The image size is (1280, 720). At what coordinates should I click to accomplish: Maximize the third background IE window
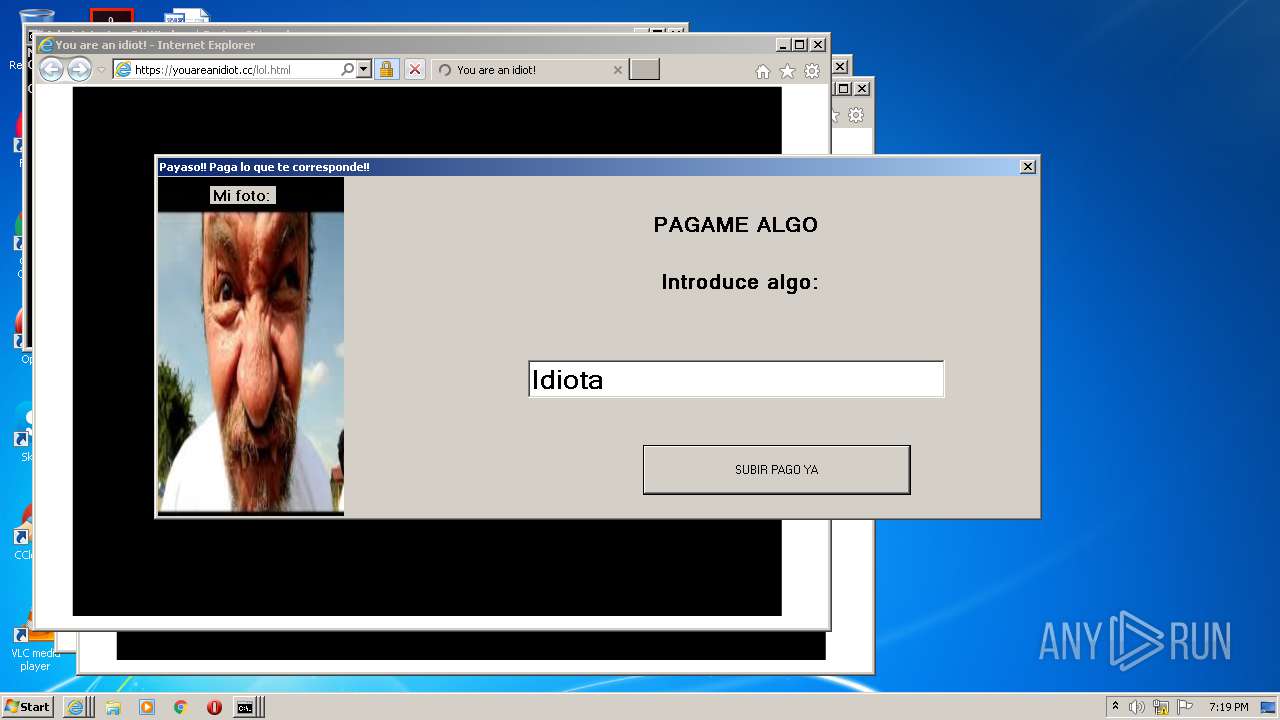click(x=843, y=89)
